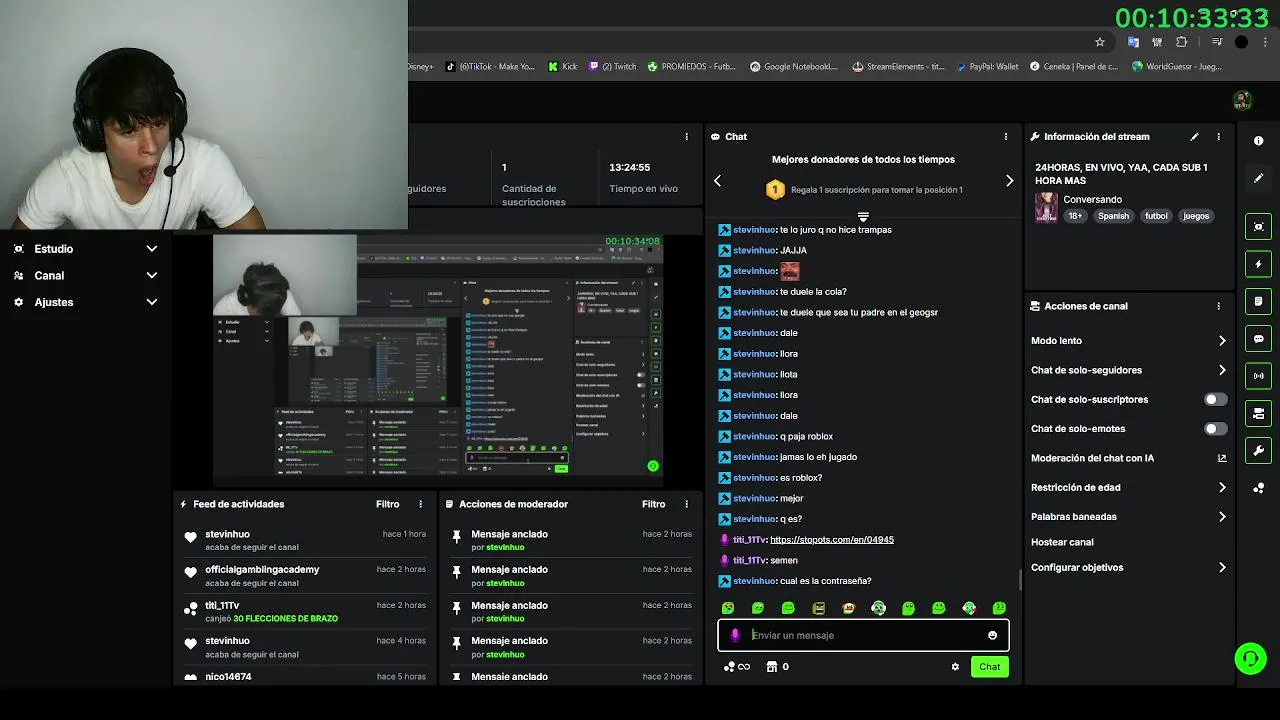The width and height of the screenshot is (1280, 720).
Task: Select the 18+ stream tag
Action: tap(1075, 216)
